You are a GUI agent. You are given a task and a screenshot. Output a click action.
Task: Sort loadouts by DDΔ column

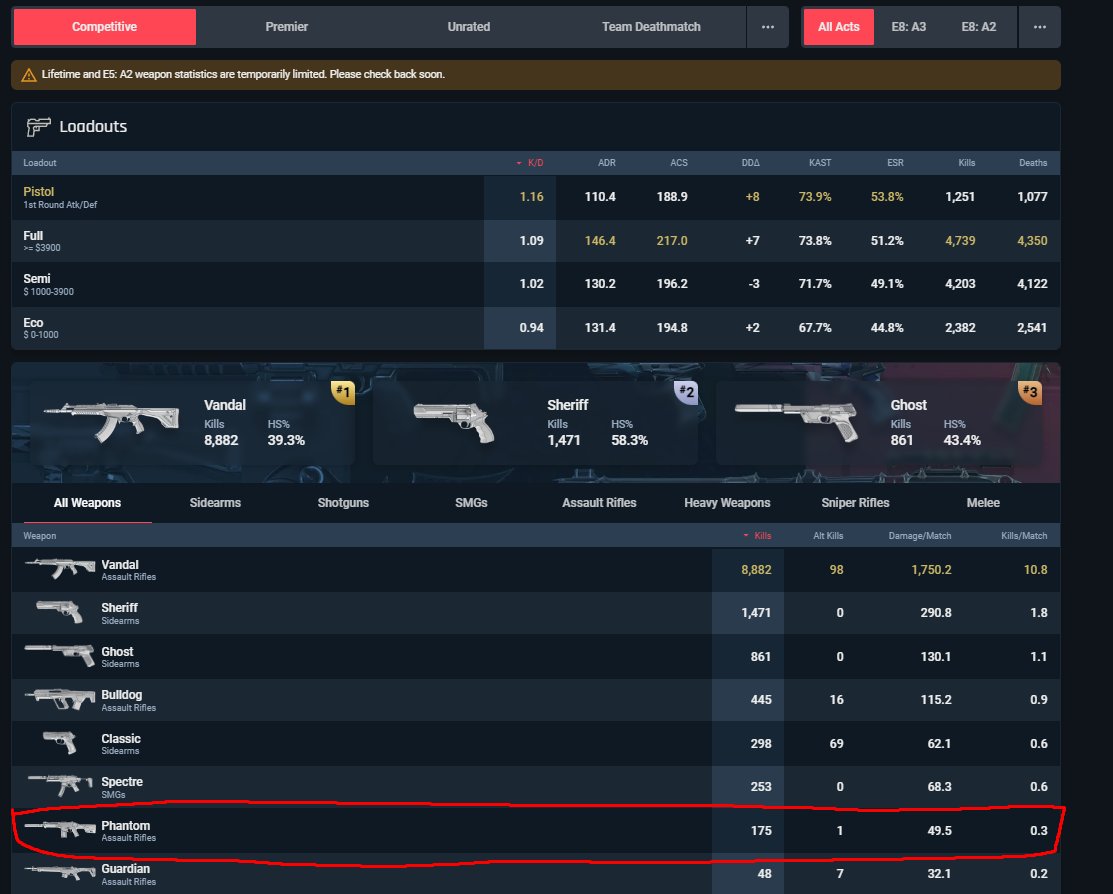tap(750, 163)
